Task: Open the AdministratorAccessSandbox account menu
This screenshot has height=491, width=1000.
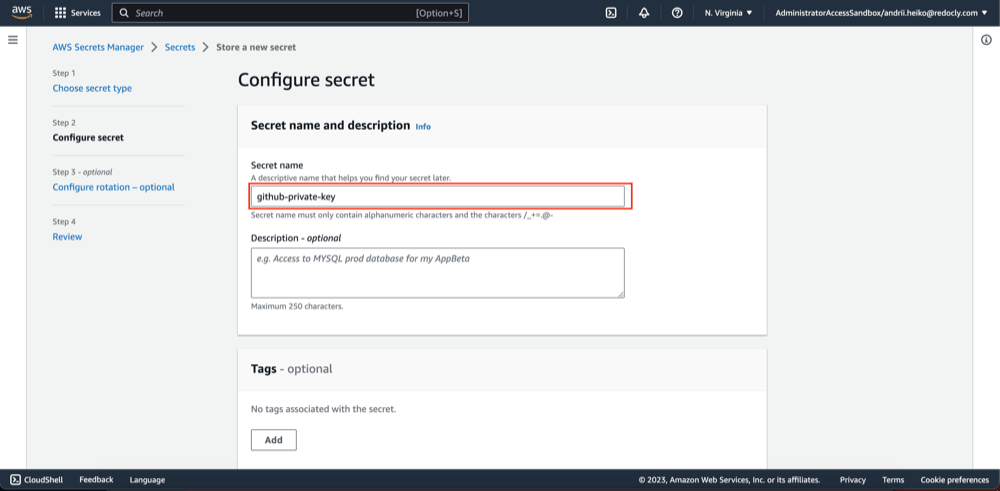Action: click(881, 13)
